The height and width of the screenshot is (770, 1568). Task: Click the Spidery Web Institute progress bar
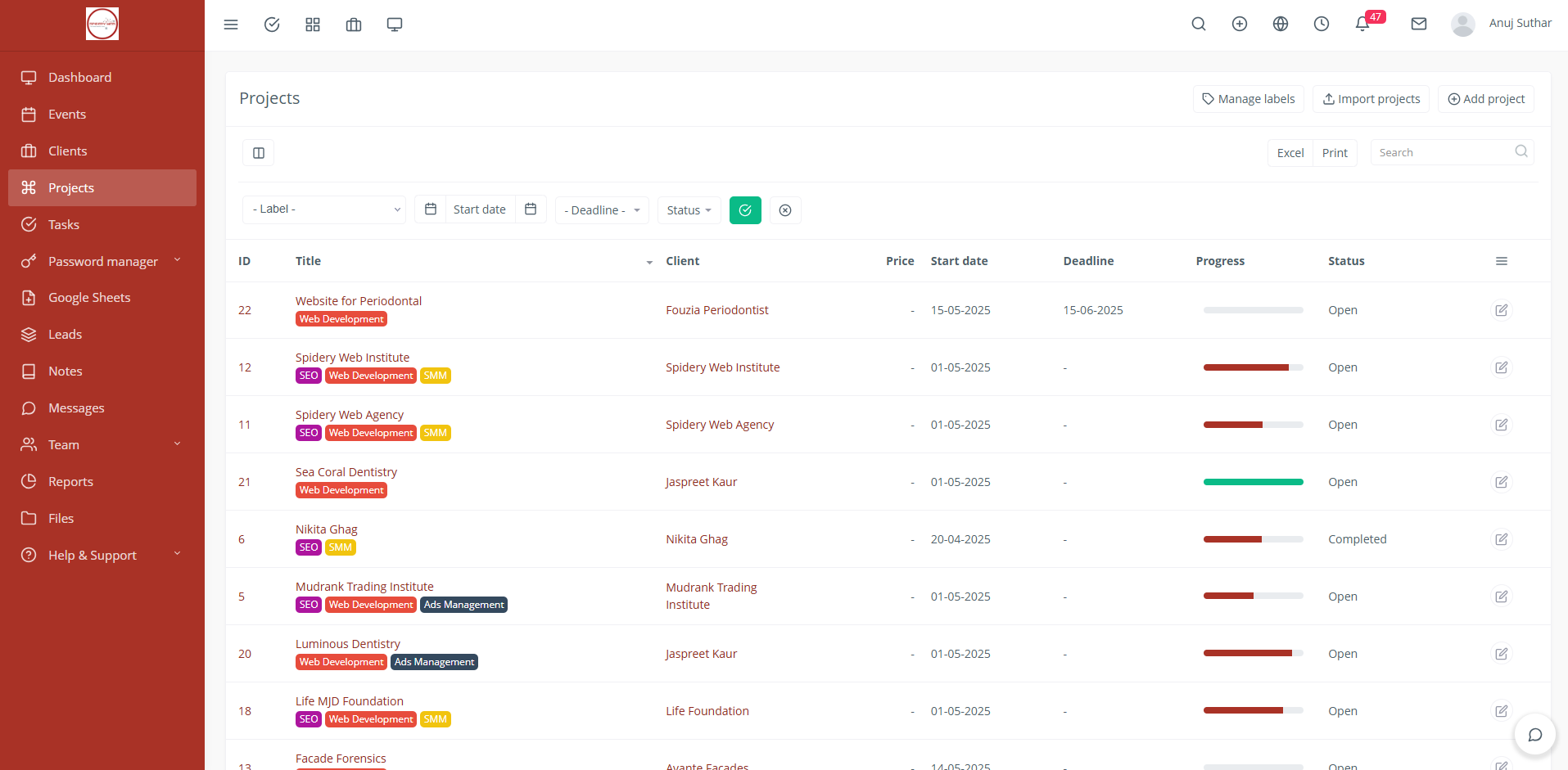point(1253,367)
